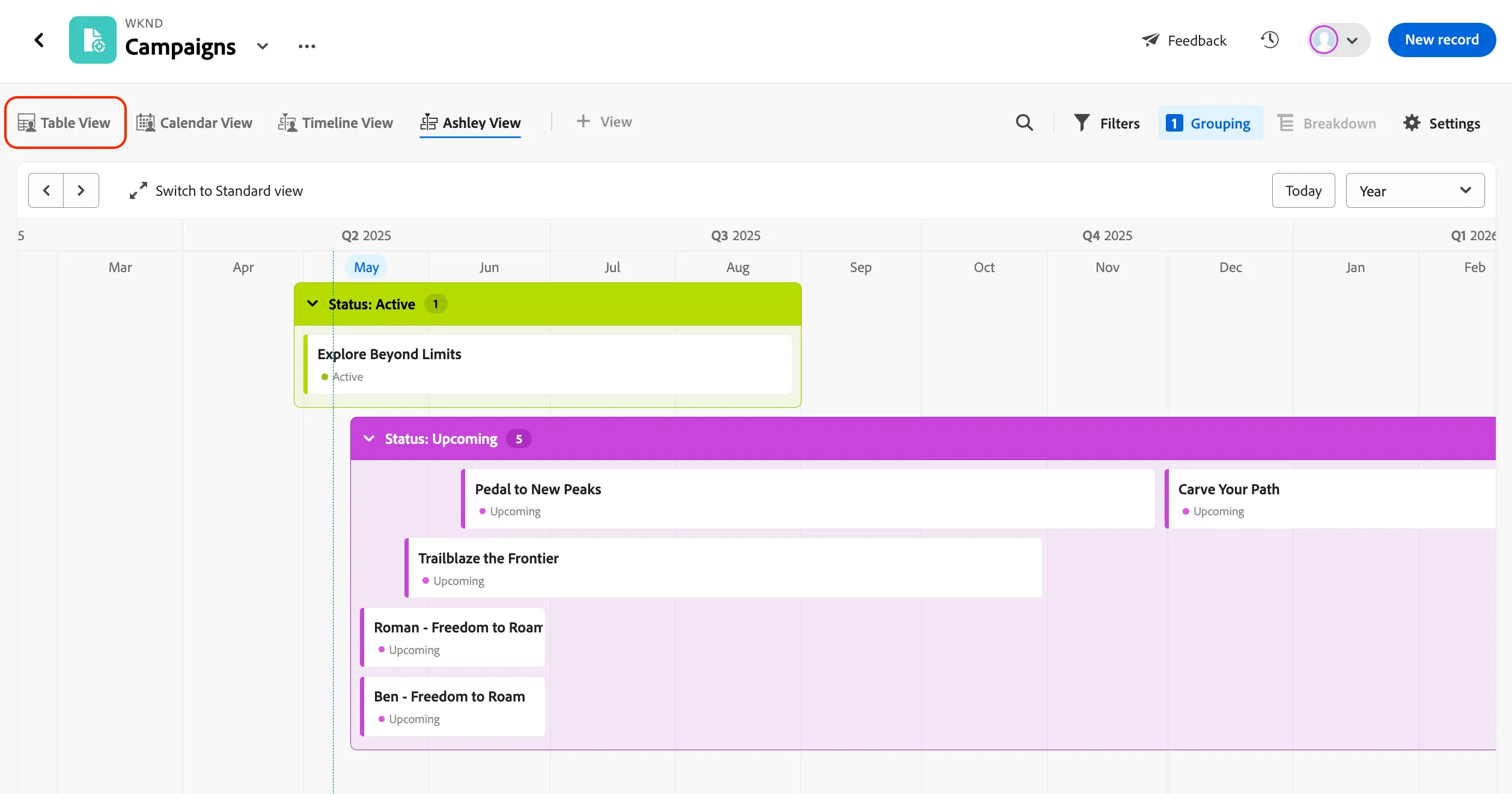This screenshot has height=794, width=1512.
Task: Click the back arrow icon
Action: coord(39,40)
